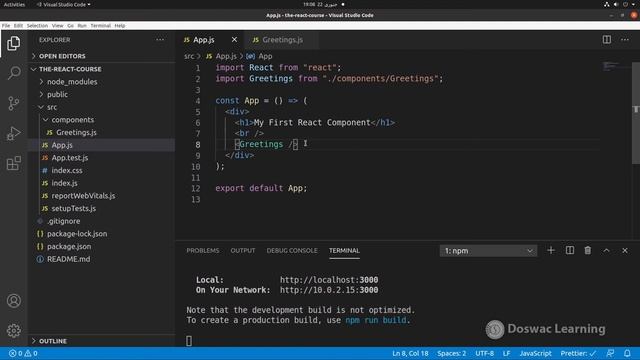Split the editor right
This screenshot has height=360, width=640.
click(607, 40)
